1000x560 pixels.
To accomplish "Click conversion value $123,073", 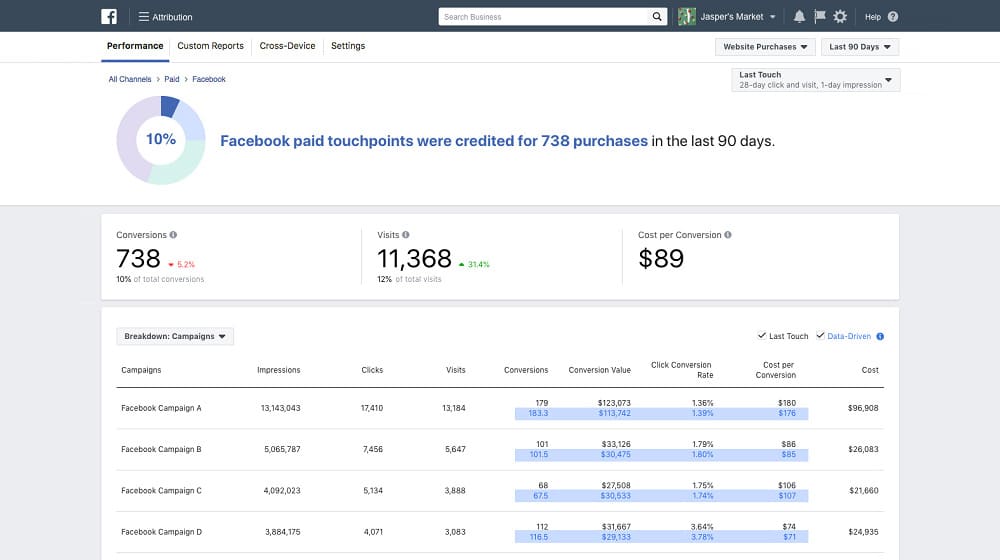I will coord(614,403).
